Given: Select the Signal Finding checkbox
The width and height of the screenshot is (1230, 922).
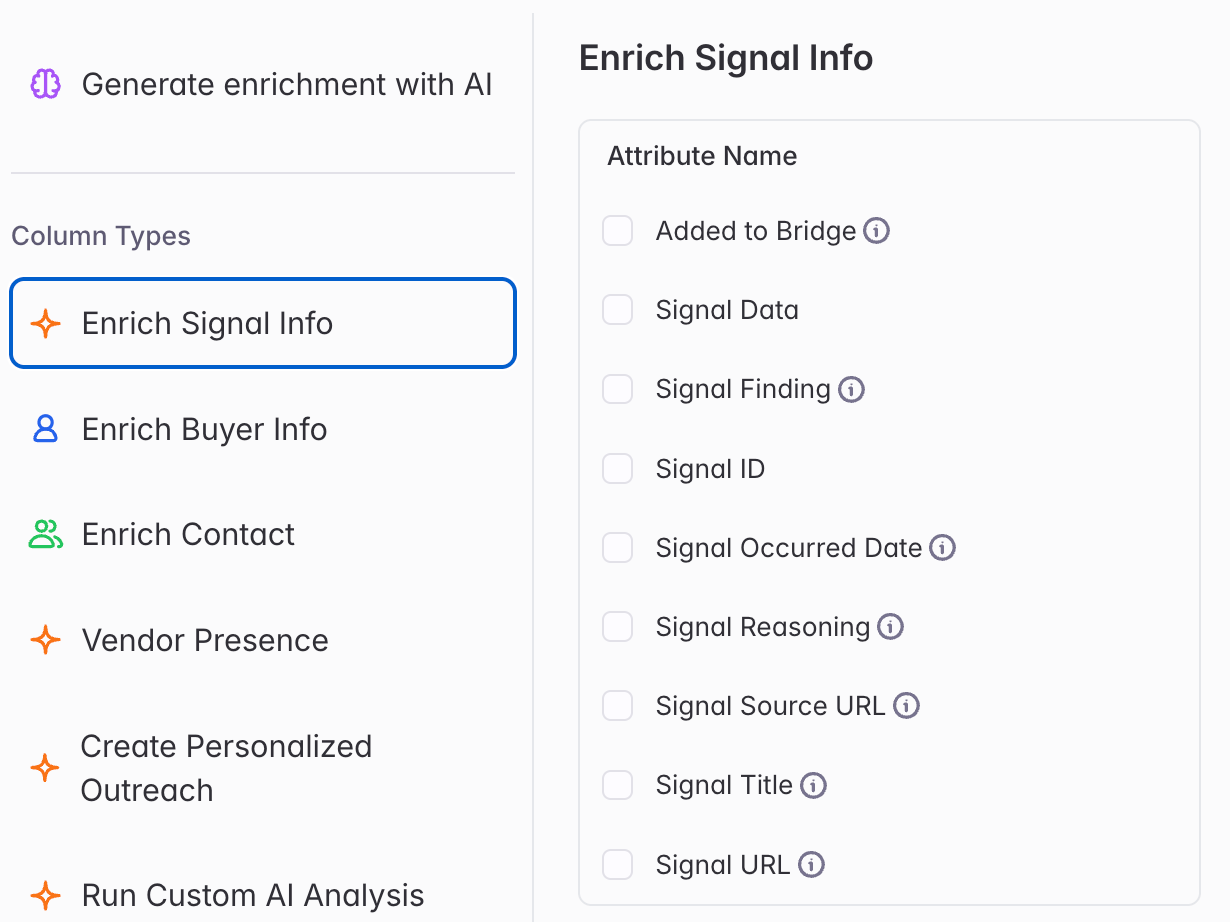Looking at the screenshot, I should [618, 389].
